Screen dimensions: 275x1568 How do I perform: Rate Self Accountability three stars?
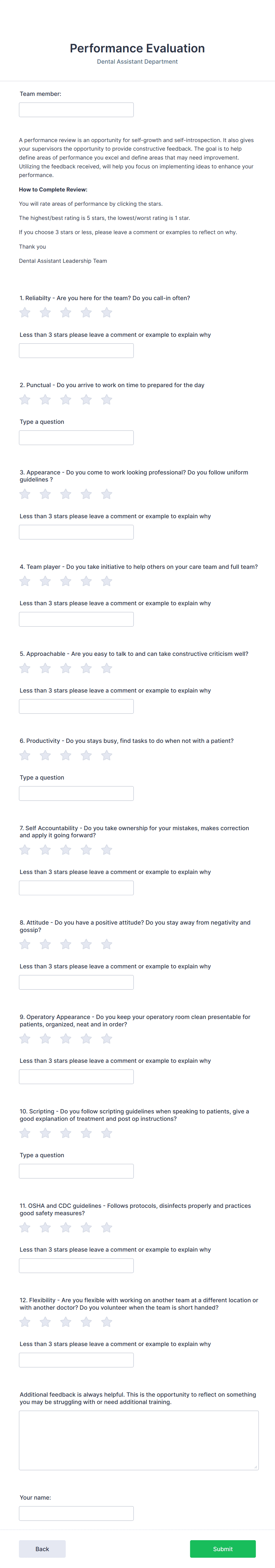pyautogui.click(x=66, y=849)
